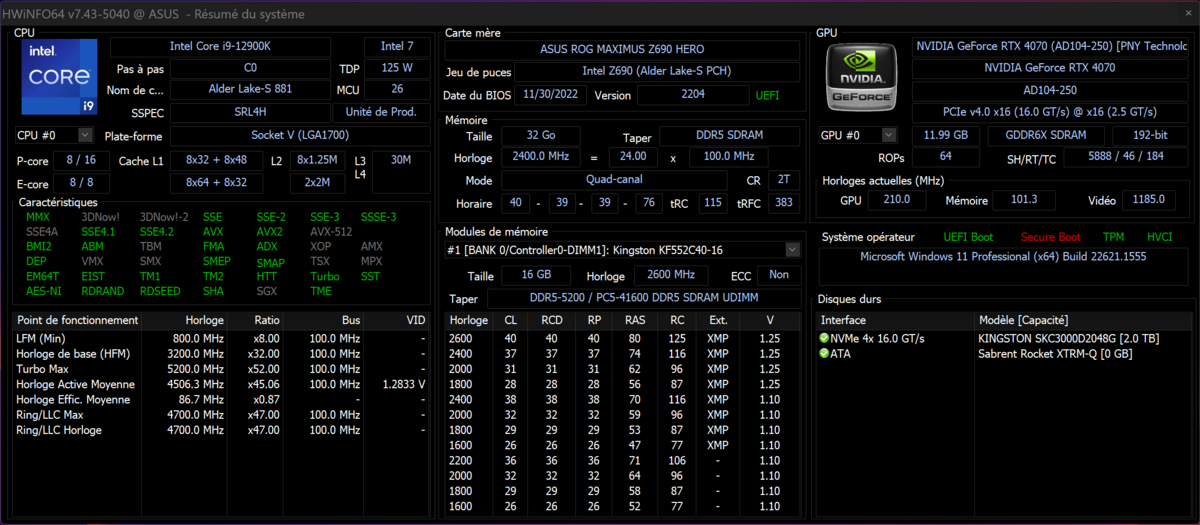
Task: Click the 1.2833 V VID value
Action: coord(404,384)
